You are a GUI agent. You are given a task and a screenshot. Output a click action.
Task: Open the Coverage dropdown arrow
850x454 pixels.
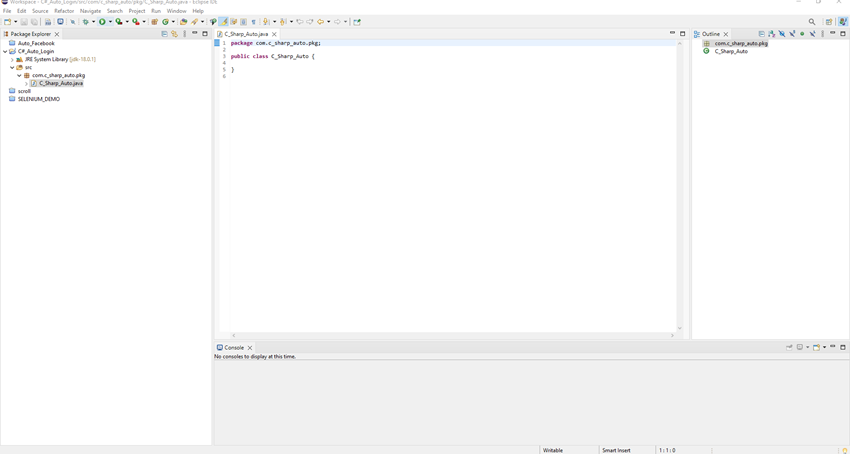pos(127,22)
